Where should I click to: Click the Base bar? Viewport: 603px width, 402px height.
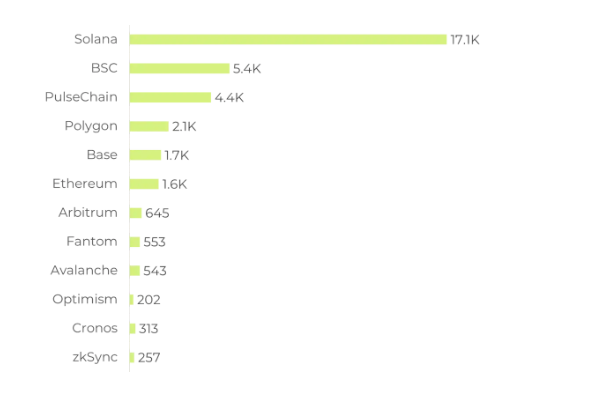point(145,155)
